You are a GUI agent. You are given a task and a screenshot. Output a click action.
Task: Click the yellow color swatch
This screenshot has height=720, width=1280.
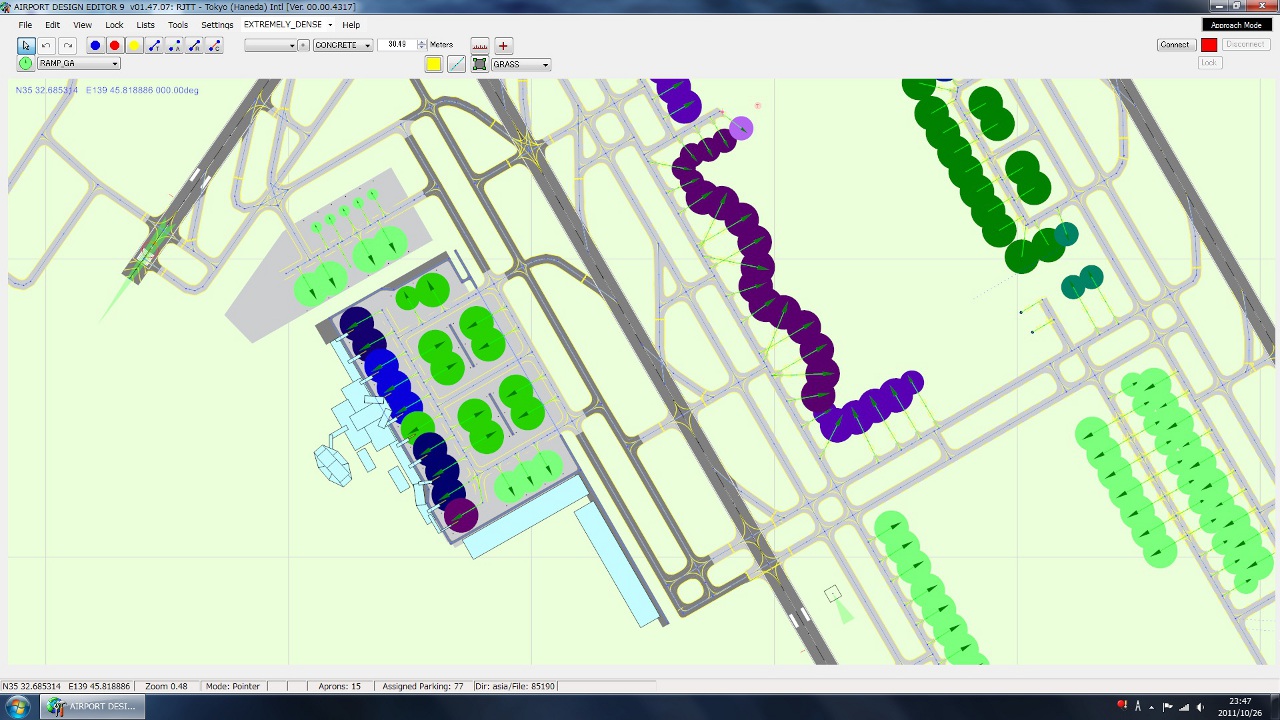click(x=433, y=64)
